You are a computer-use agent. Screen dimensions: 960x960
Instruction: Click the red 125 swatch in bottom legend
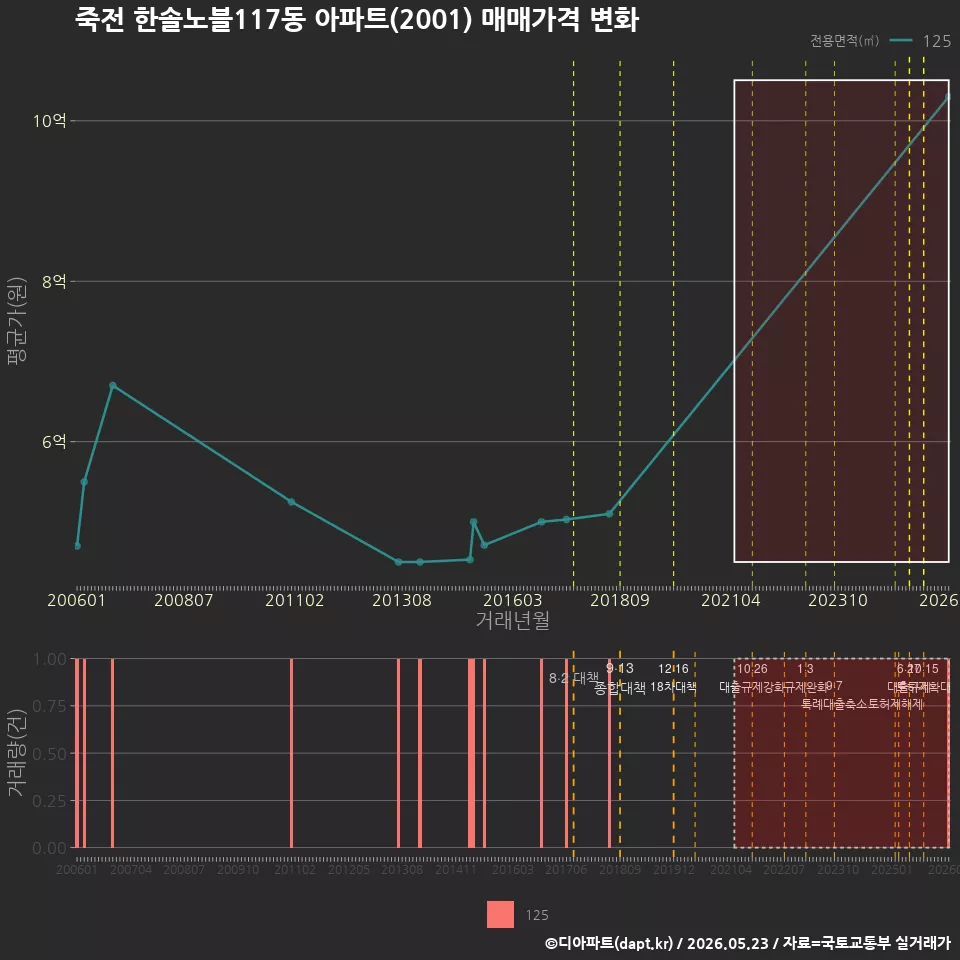click(x=500, y=915)
